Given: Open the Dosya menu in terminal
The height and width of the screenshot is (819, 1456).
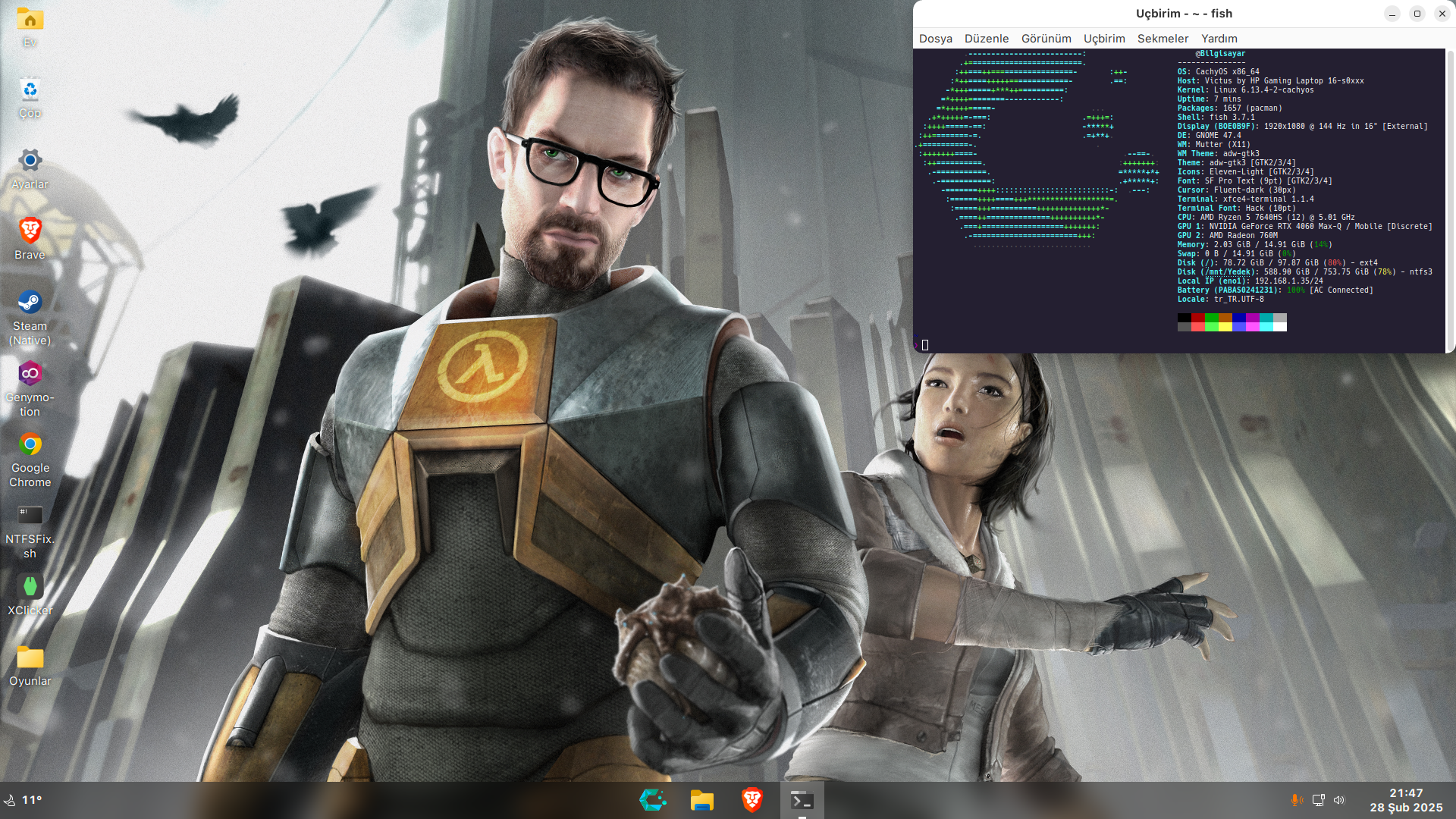Looking at the screenshot, I should pyautogui.click(x=936, y=39).
